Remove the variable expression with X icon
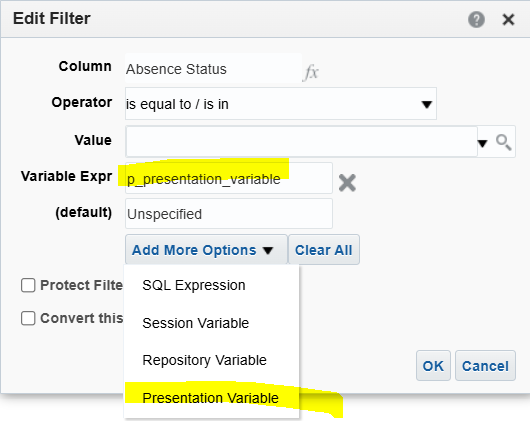 coord(347,183)
